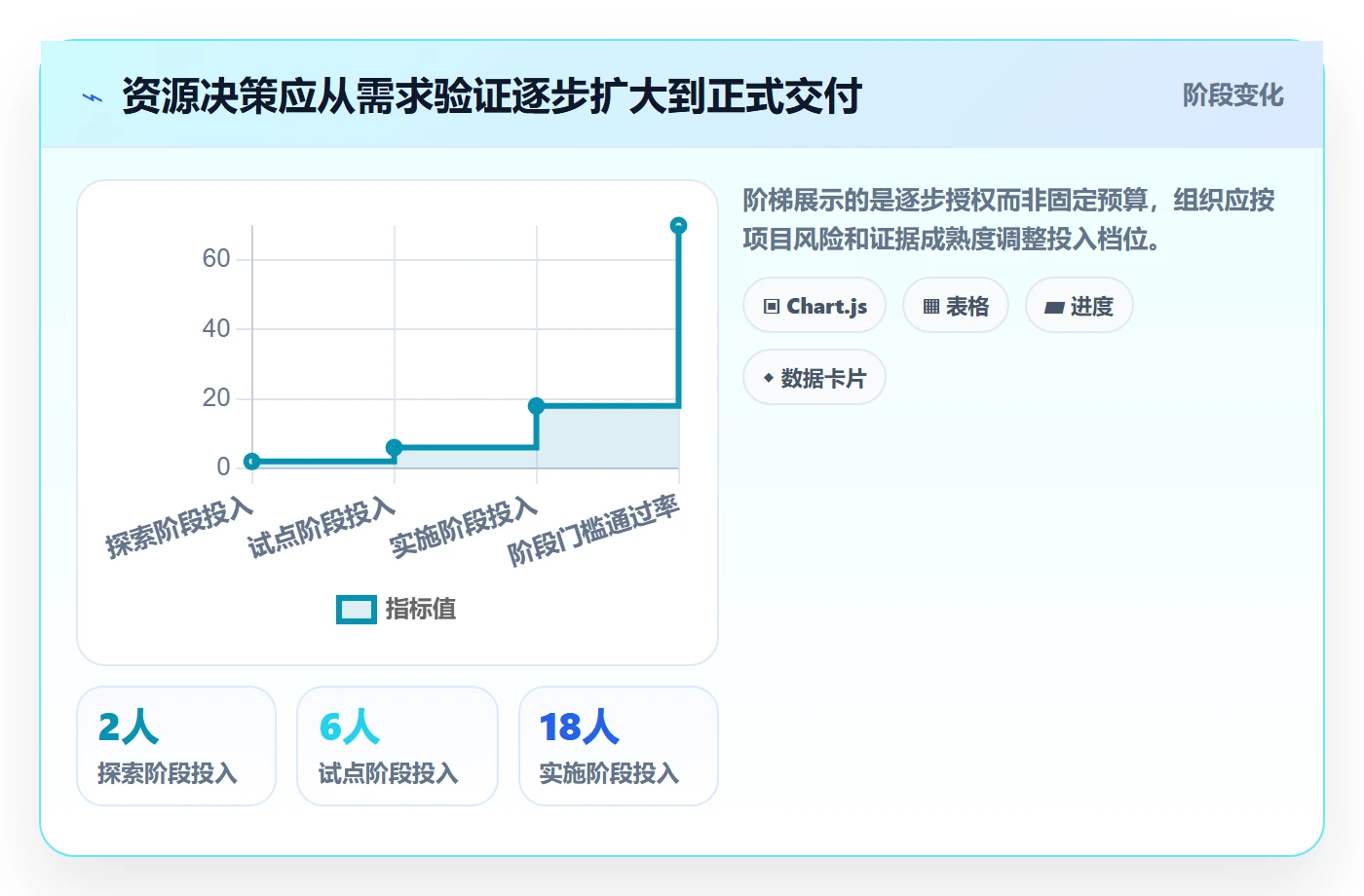Select the 进度 tag
1364x896 pixels.
[x=1080, y=306]
